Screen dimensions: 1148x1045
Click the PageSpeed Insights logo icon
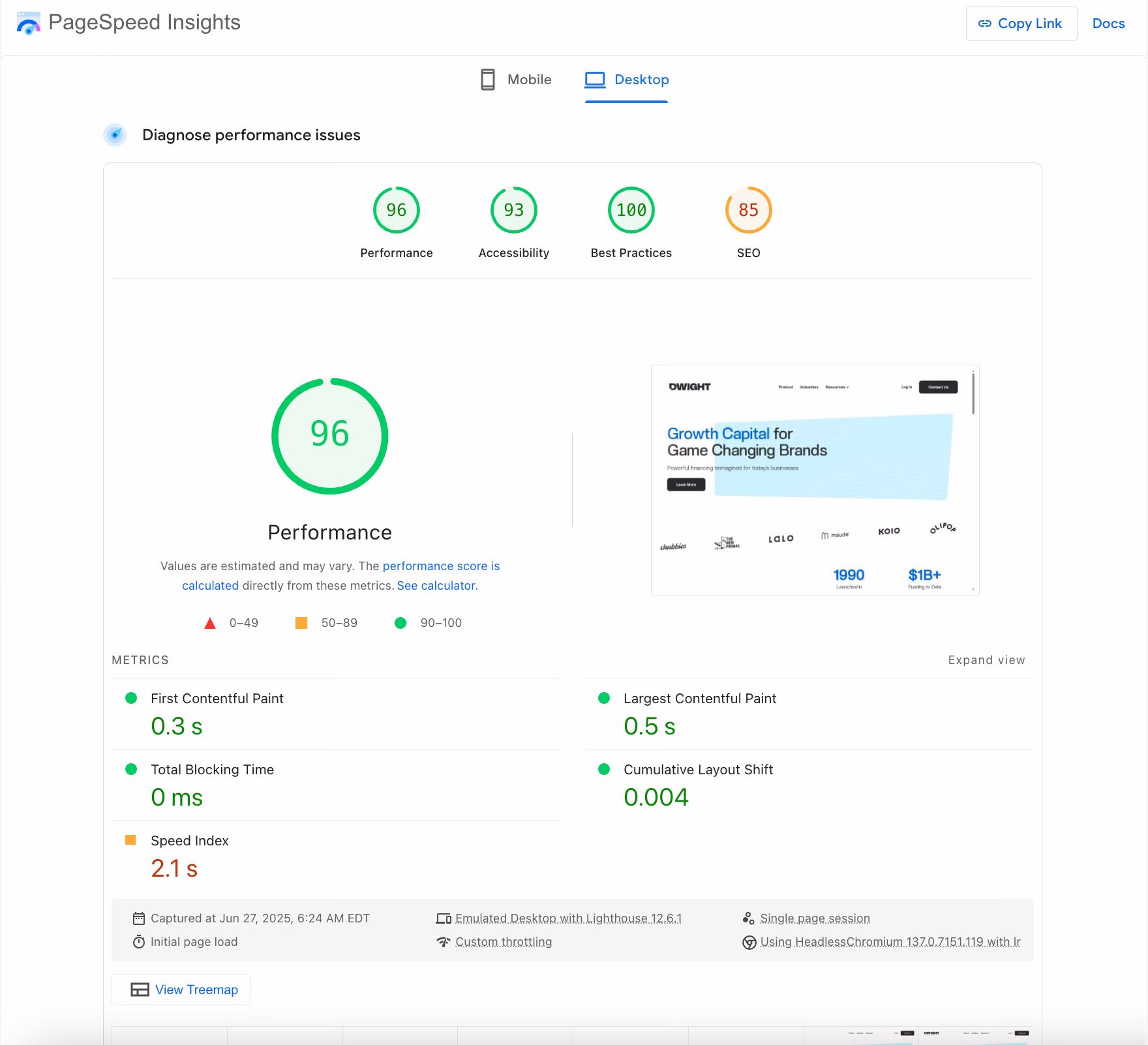click(x=28, y=23)
